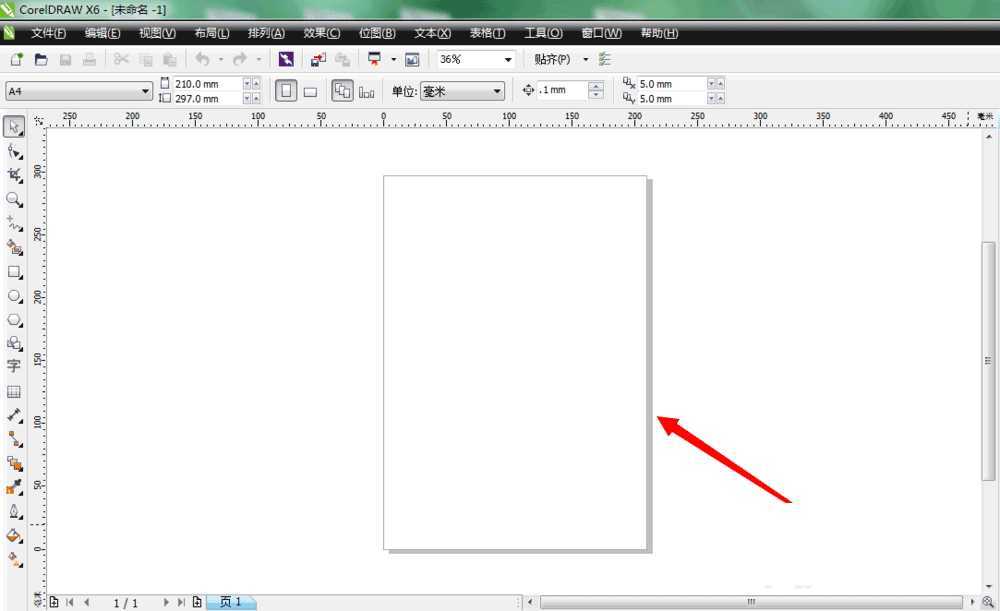Add page after current page
Screen dimensions: 1000x611
click(x=197, y=602)
